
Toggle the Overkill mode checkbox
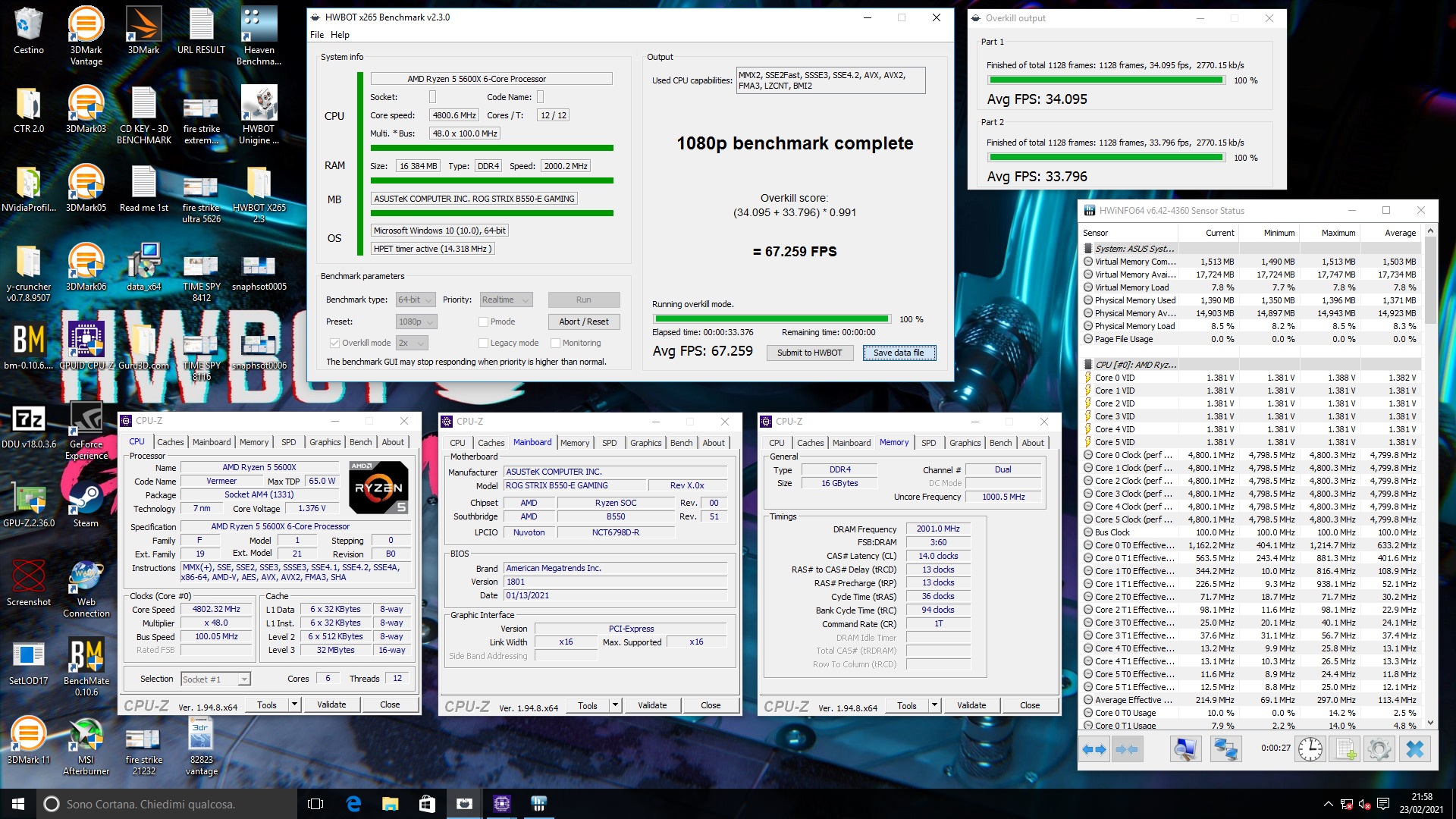tap(334, 343)
